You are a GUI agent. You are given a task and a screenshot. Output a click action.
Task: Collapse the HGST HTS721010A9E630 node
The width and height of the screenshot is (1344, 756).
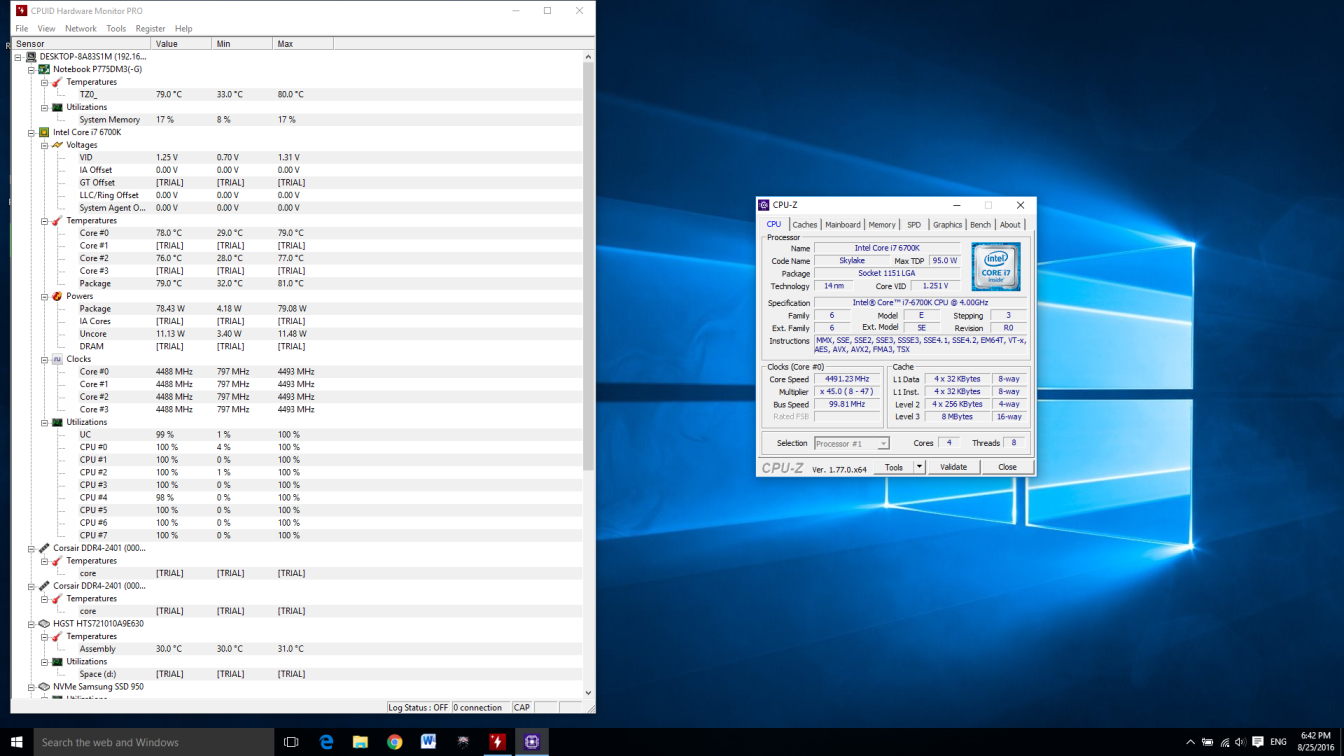click(31, 624)
